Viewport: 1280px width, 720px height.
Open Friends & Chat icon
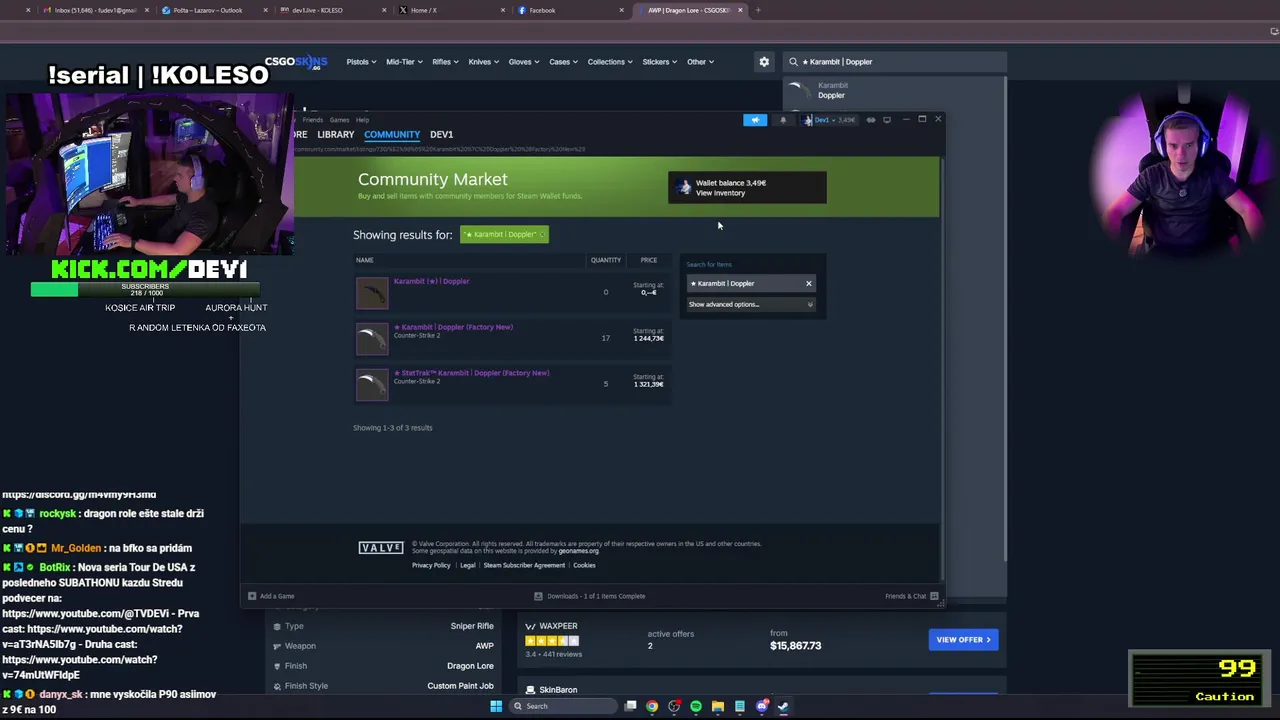coord(934,596)
